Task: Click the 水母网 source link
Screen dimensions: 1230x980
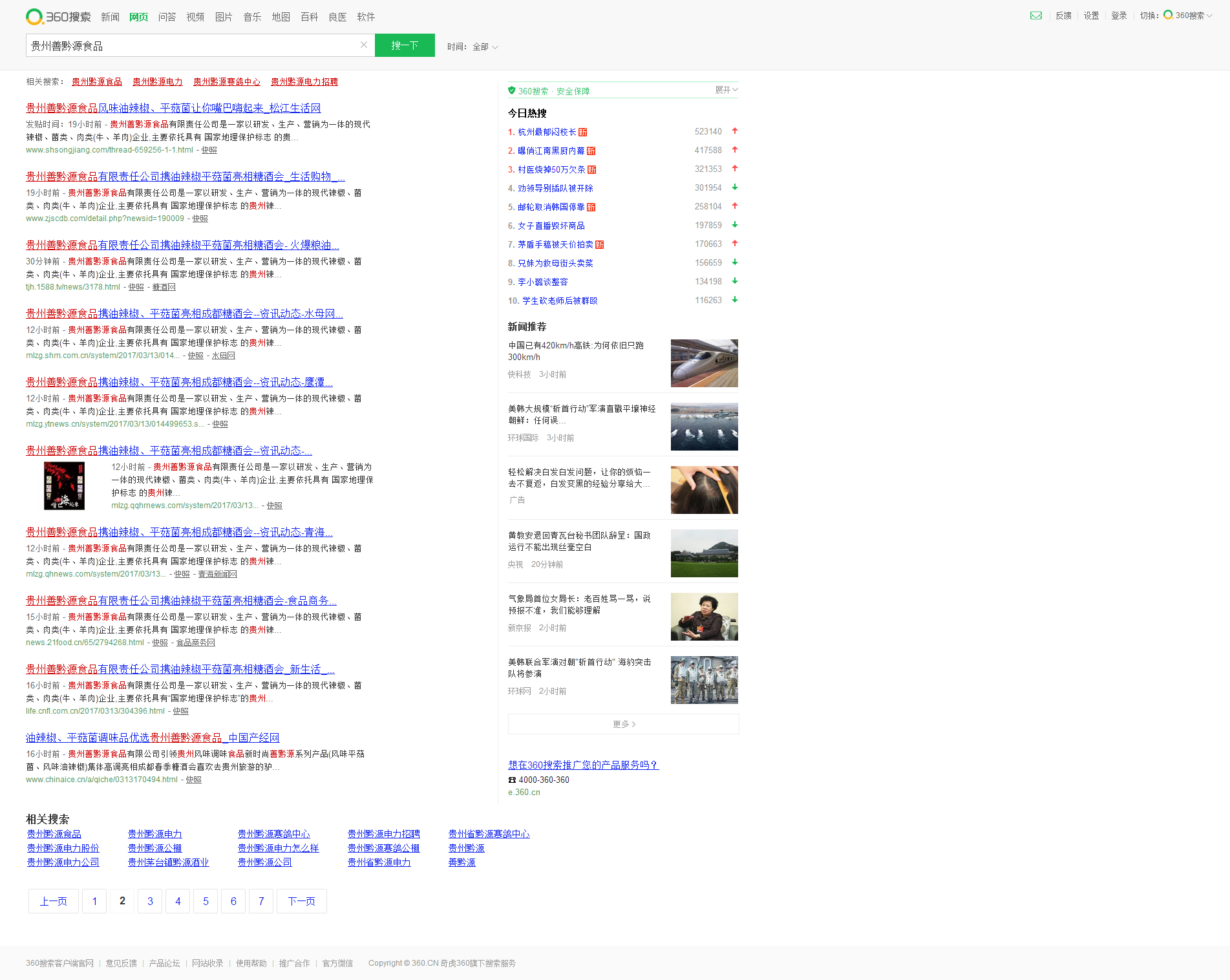Action: tap(224, 356)
